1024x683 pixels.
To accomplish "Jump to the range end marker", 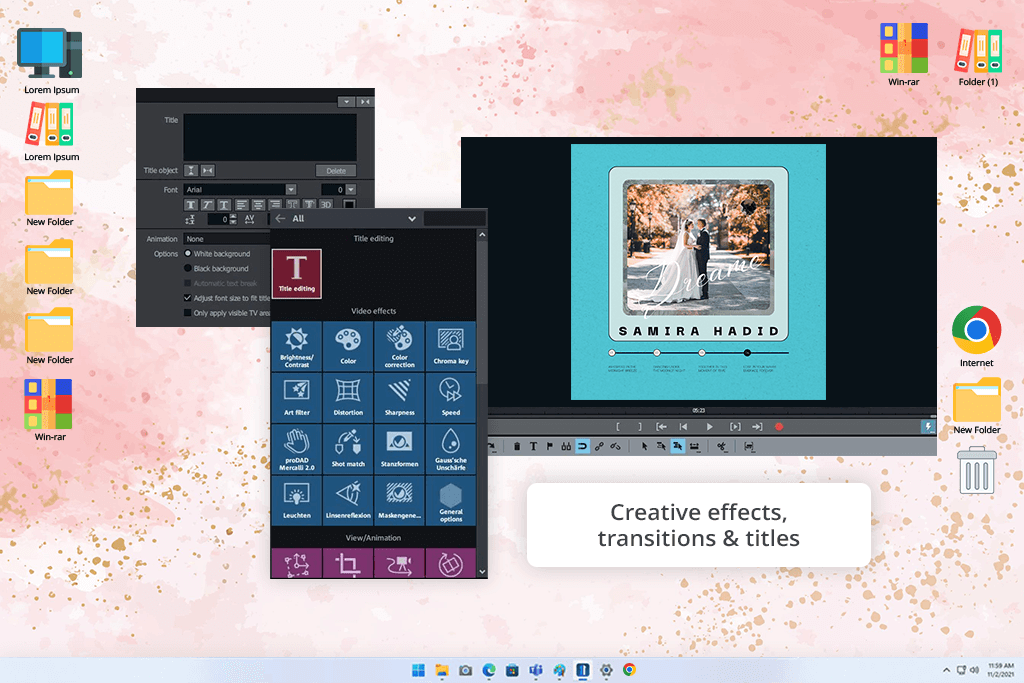I will pyautogui.click(x=757, y=427).
